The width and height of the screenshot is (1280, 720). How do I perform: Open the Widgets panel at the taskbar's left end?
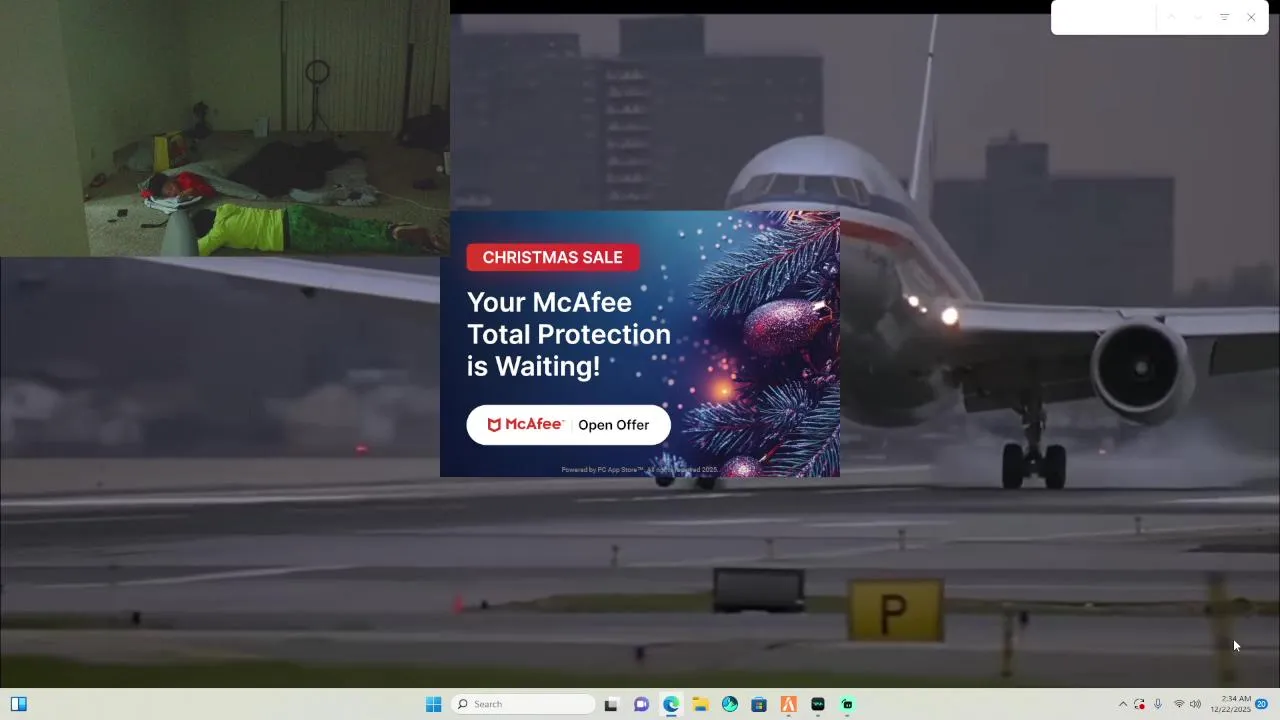18,704
